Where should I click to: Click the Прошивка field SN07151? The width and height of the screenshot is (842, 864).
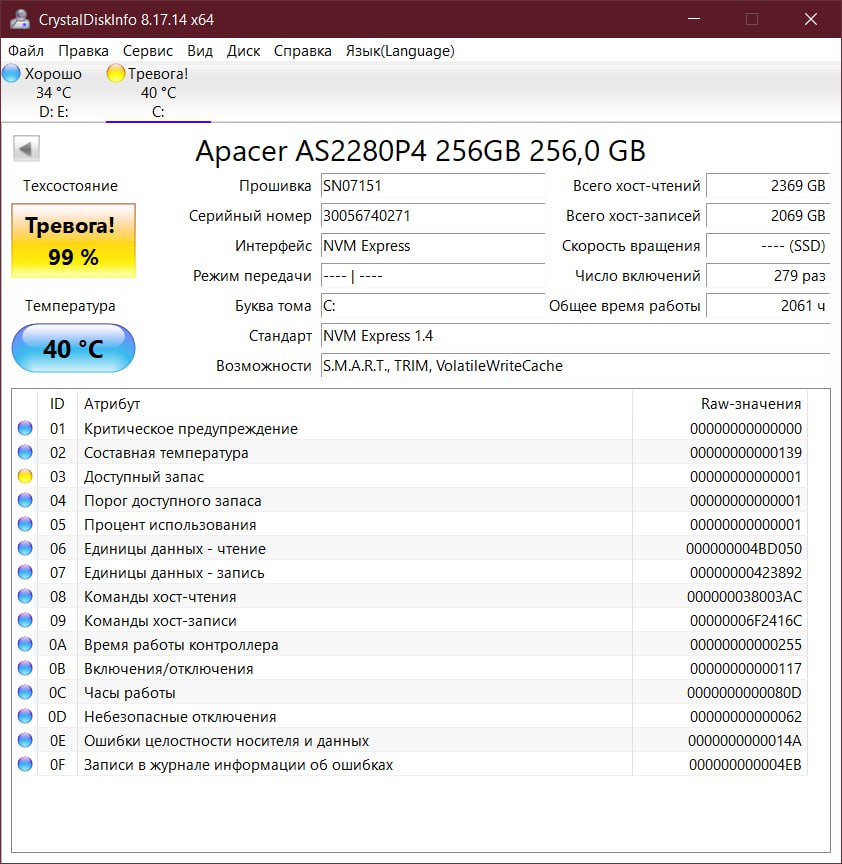[x=433, y=186]
